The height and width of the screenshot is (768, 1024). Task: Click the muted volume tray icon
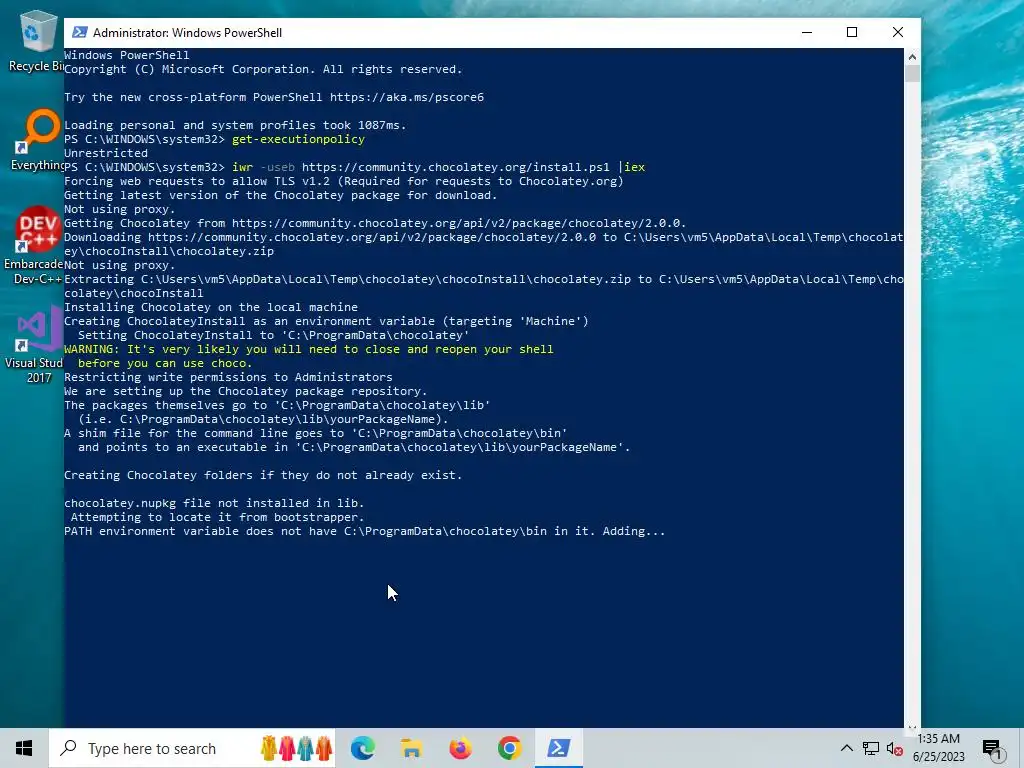[894, 748]
